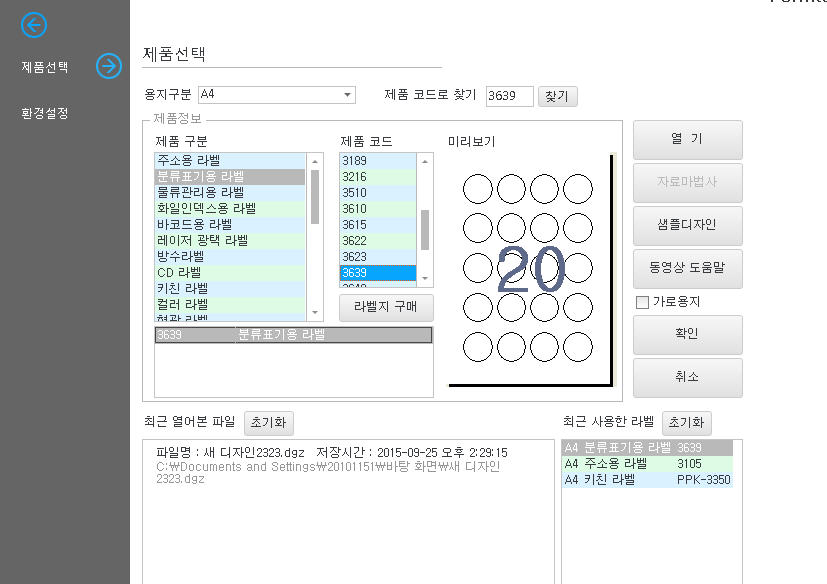Click the 20-circle label preview thumbnail

[531, 269]
